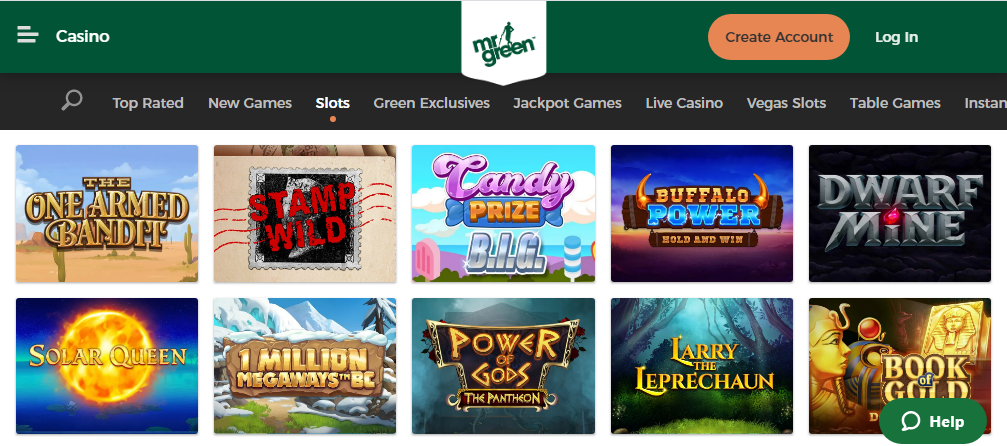
Task: Select the Green Exclusives tab
Action: click(432, 103)
